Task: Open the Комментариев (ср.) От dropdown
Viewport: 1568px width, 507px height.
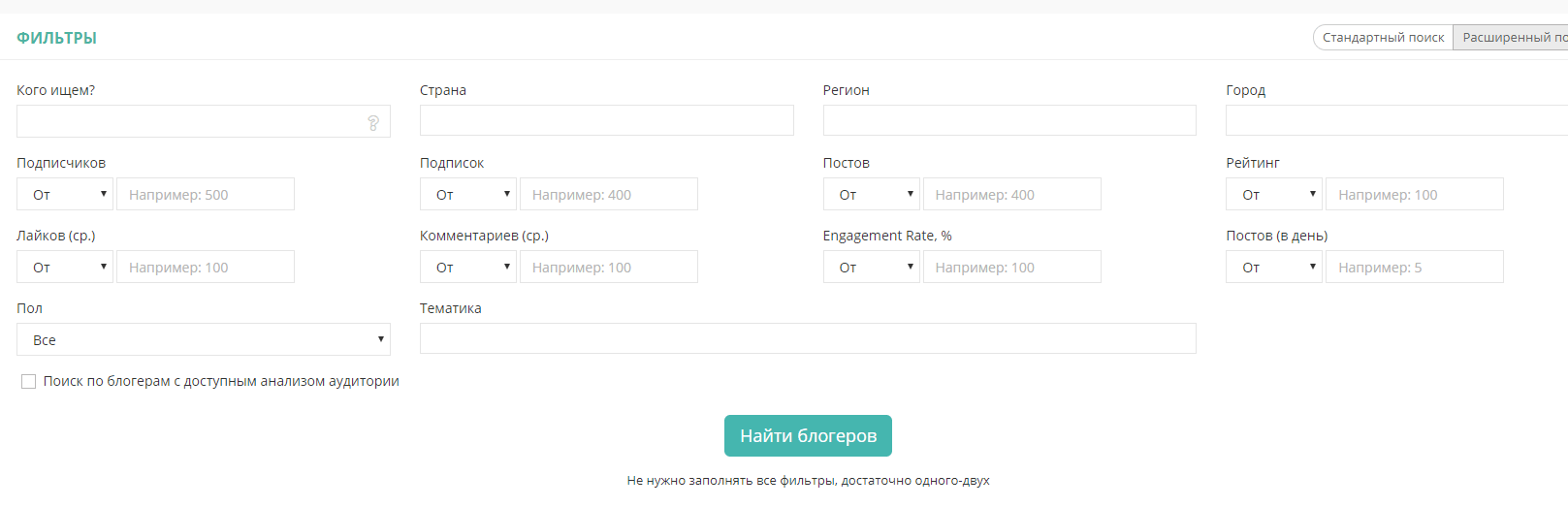Action: coord(468,267)
